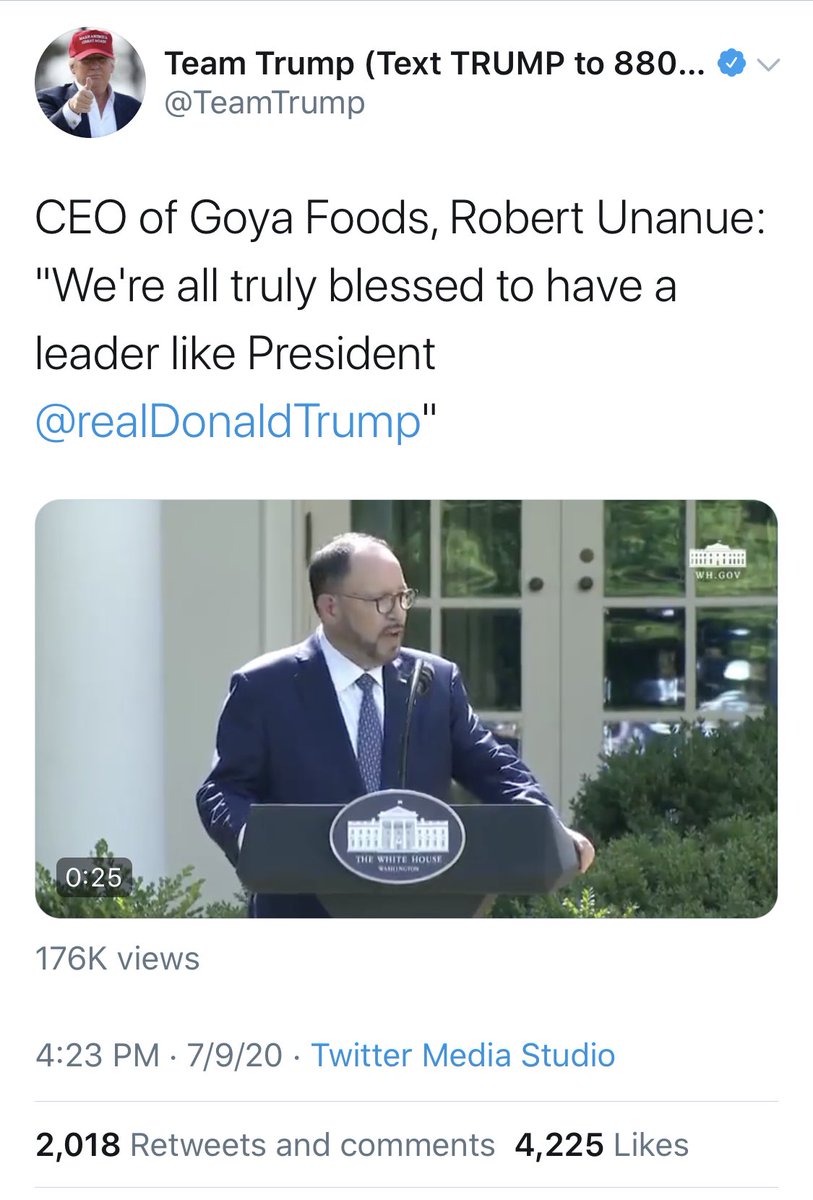
Task: Click the 4:23 PM timestamp
Action: (96, 1055)
